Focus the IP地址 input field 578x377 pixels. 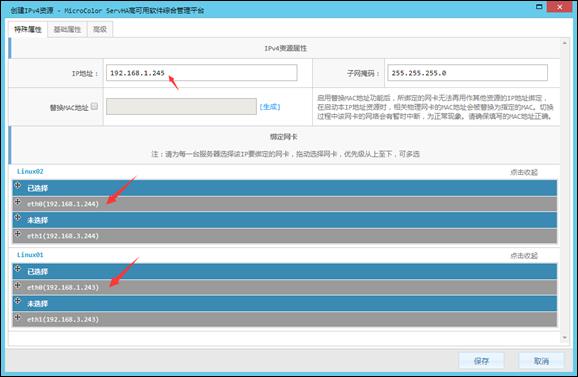pos(202,73)
